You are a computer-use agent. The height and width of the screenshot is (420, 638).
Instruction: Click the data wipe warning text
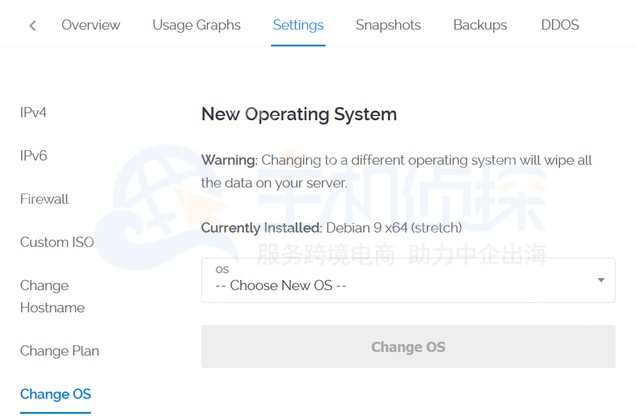(x=396, y=171)
